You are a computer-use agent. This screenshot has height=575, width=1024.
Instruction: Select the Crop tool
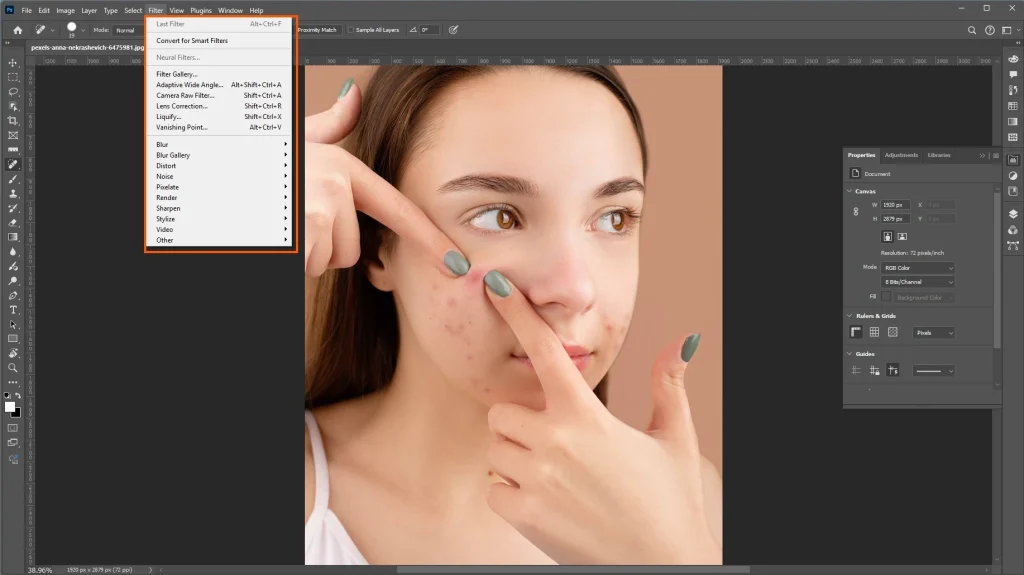12,121
